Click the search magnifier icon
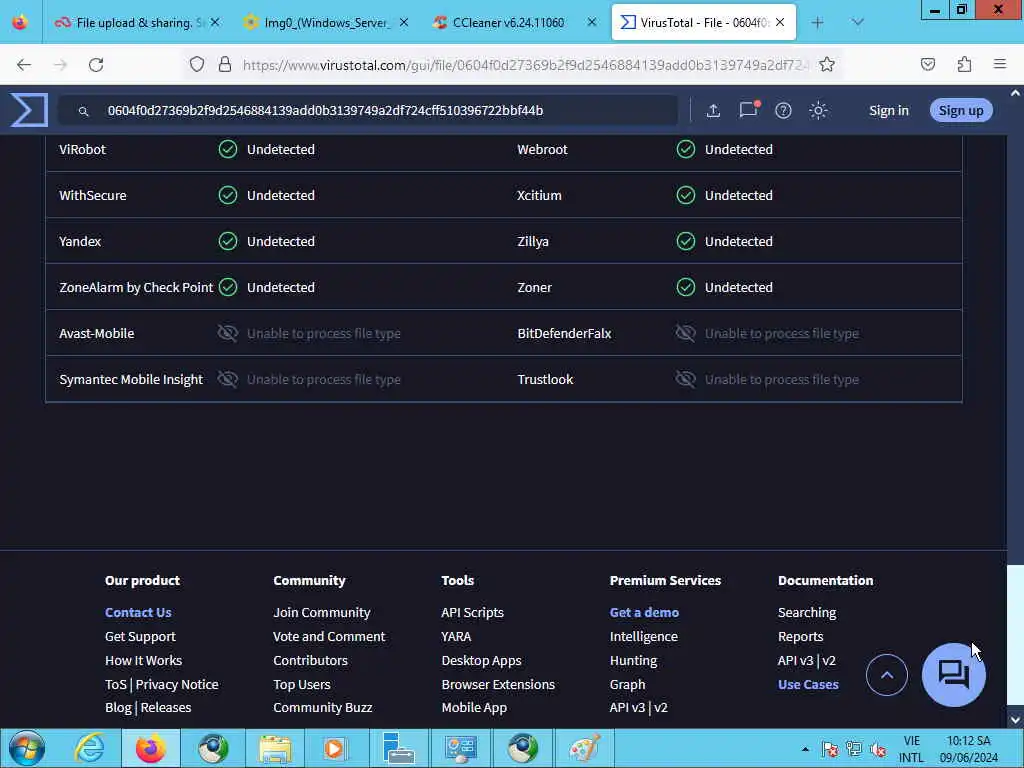This screenshot has height=768, width=1024. tap(84, 111)
